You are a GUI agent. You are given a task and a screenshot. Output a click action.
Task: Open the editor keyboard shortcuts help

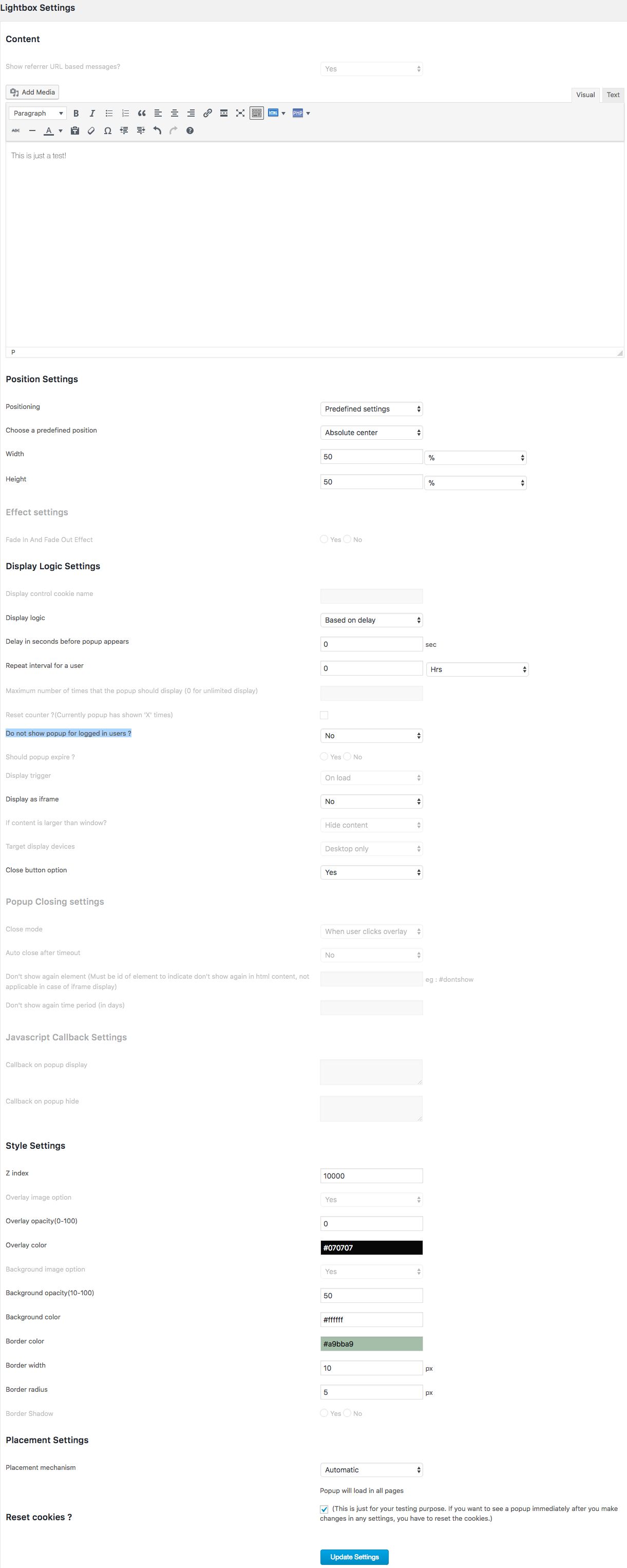point(189,131)
